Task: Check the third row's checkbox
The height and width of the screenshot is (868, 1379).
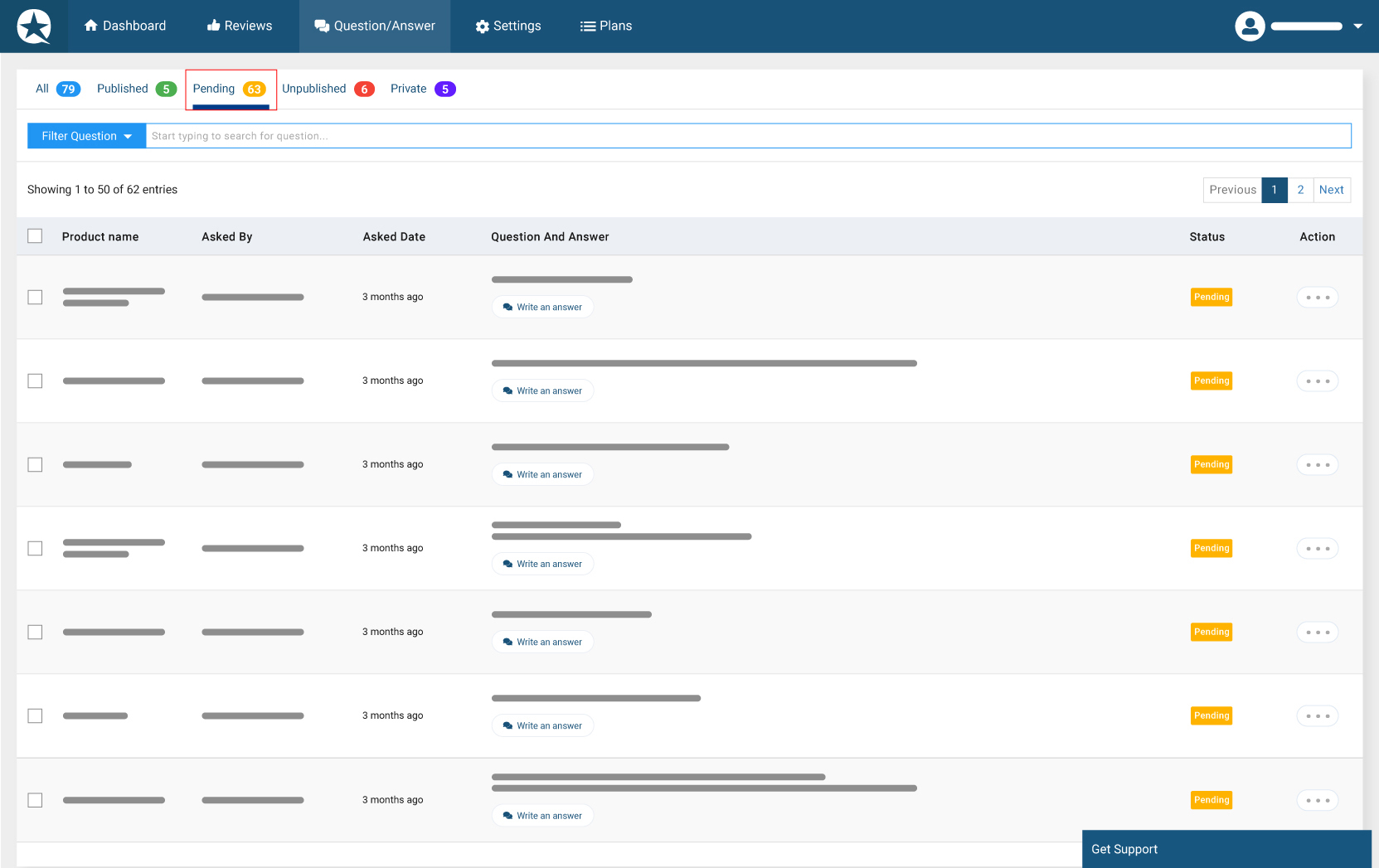Action: (x=35, y=464)
